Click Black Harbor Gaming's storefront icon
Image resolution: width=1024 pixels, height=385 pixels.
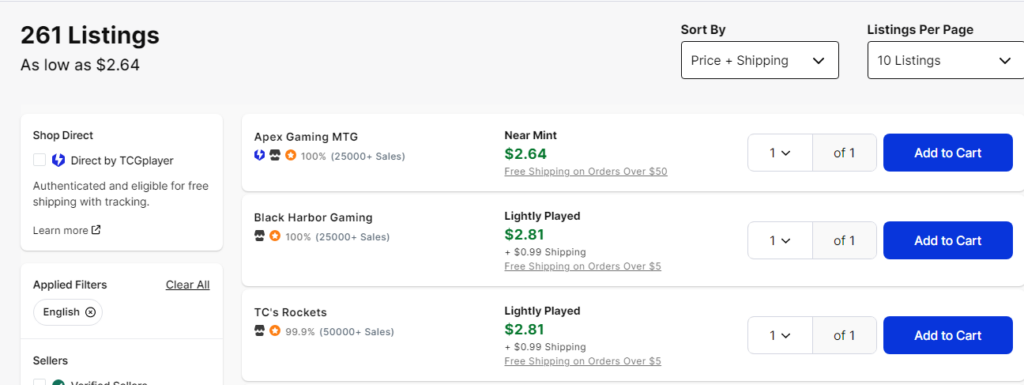click(x=259, y=236)
